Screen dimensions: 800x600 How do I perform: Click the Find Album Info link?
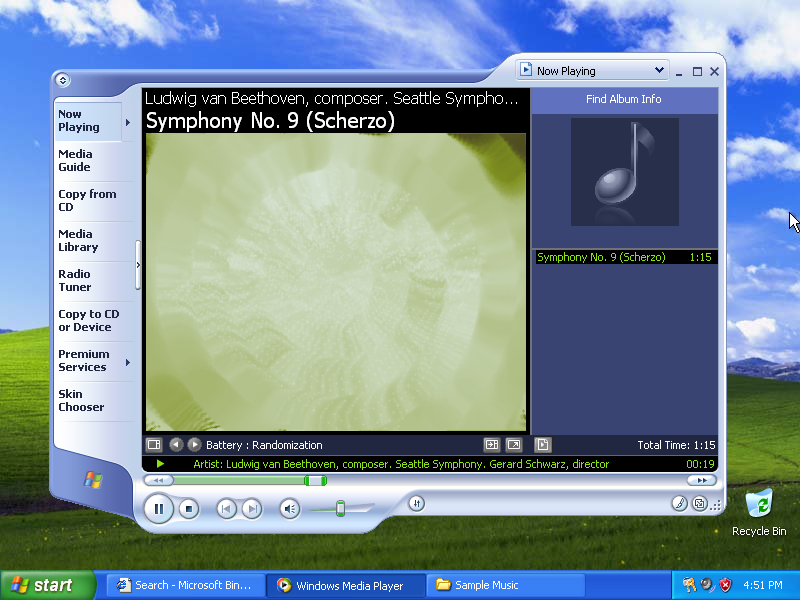(x=624, y=99)
